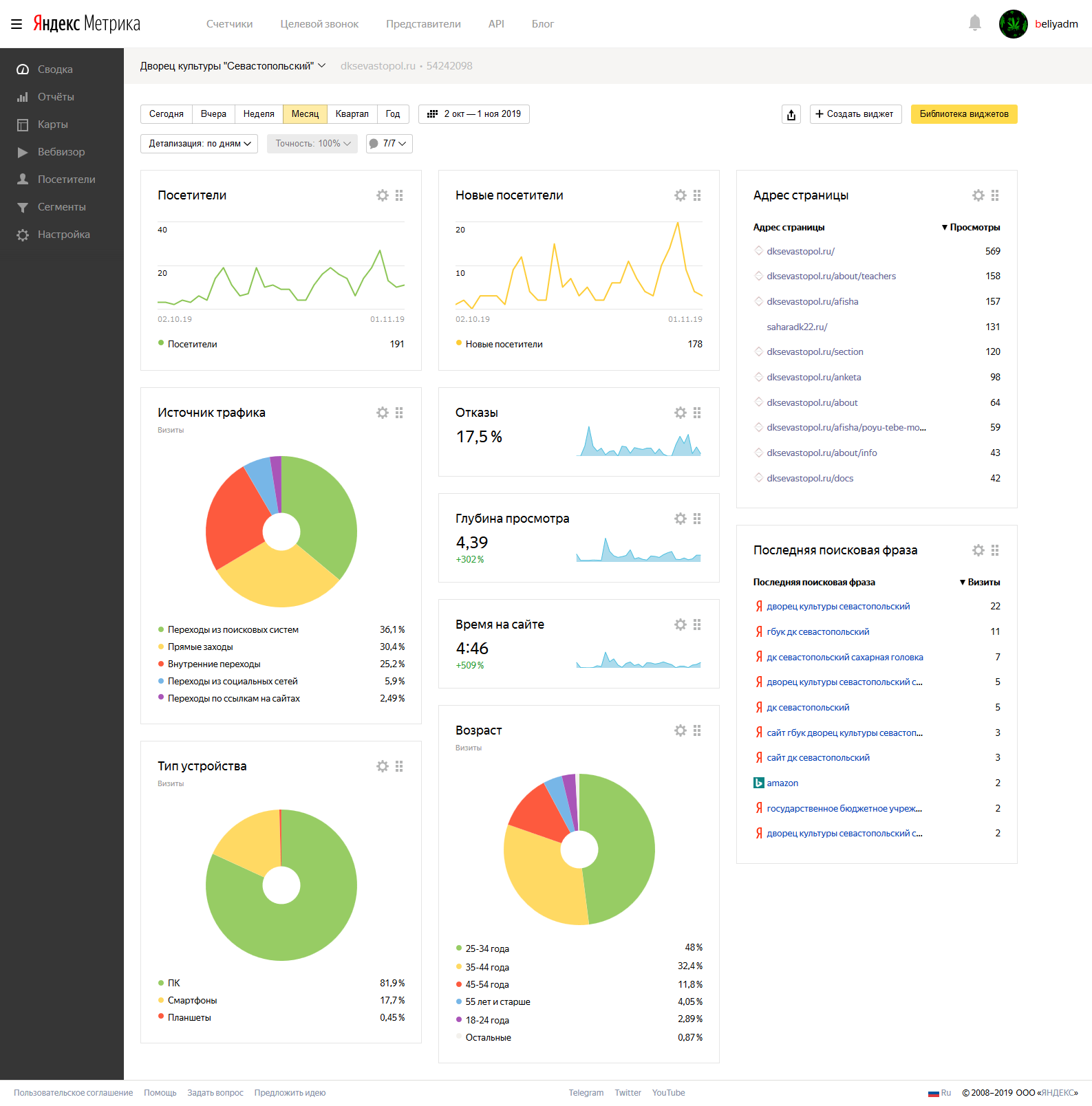
Task: Open the Точность: 100% dropdown
Action: click(x=312, y=144)
